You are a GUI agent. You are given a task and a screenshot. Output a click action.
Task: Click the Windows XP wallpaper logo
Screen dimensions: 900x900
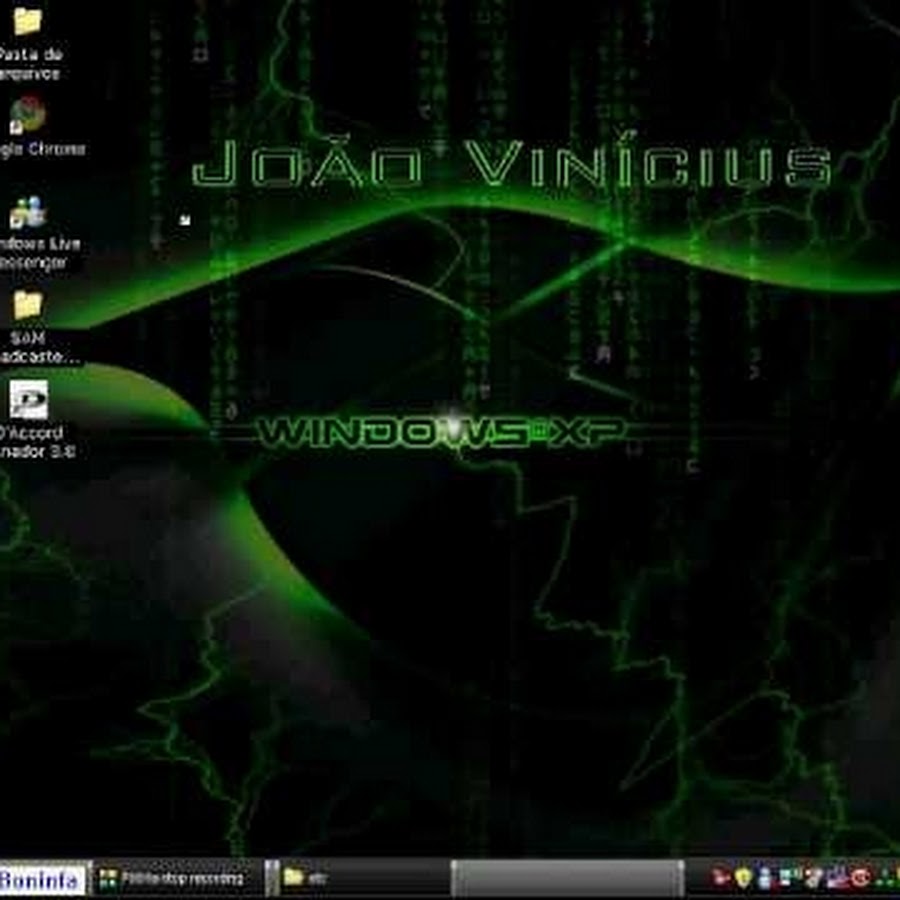[x=442, y=432]
